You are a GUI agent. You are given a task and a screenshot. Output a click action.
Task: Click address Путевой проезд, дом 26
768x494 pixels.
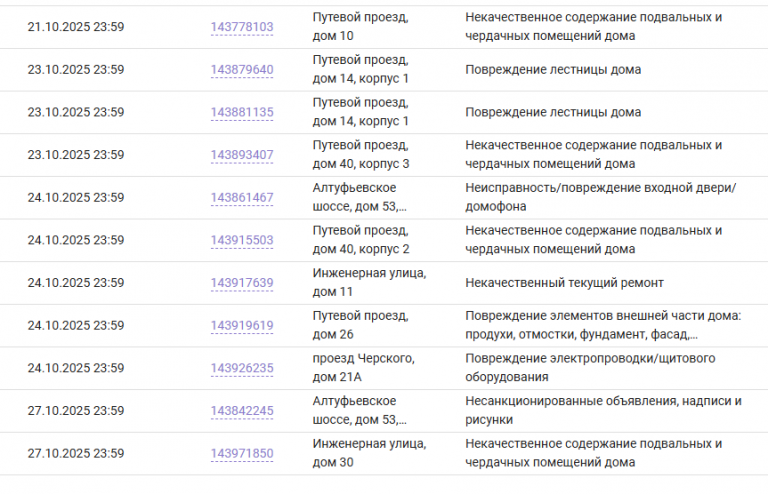(360, 325)
